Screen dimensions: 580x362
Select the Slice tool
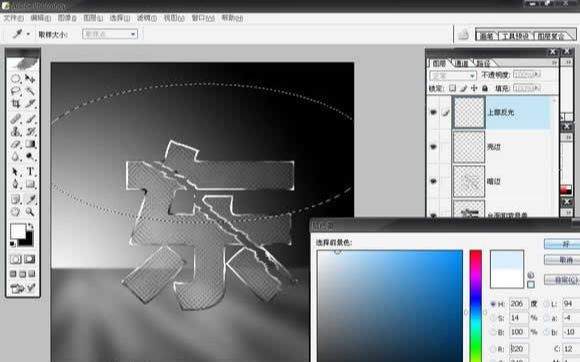tap(30, 104)
